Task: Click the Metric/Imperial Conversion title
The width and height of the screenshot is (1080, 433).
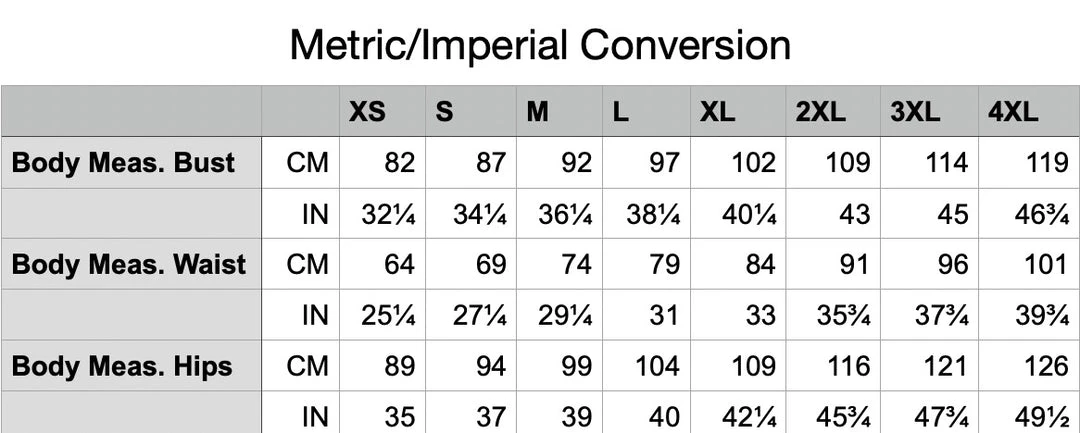Action: [540, 45]
